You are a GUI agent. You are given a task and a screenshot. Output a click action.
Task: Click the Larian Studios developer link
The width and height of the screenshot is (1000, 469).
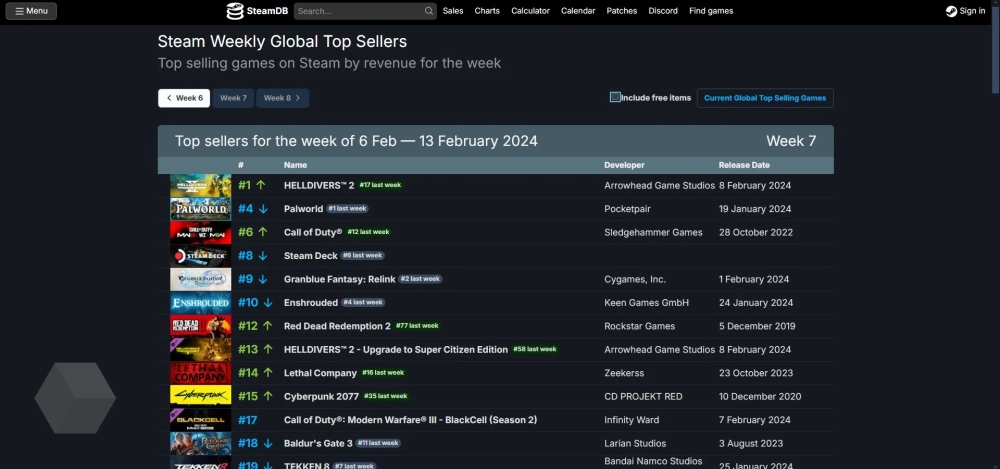coord(637,443)
